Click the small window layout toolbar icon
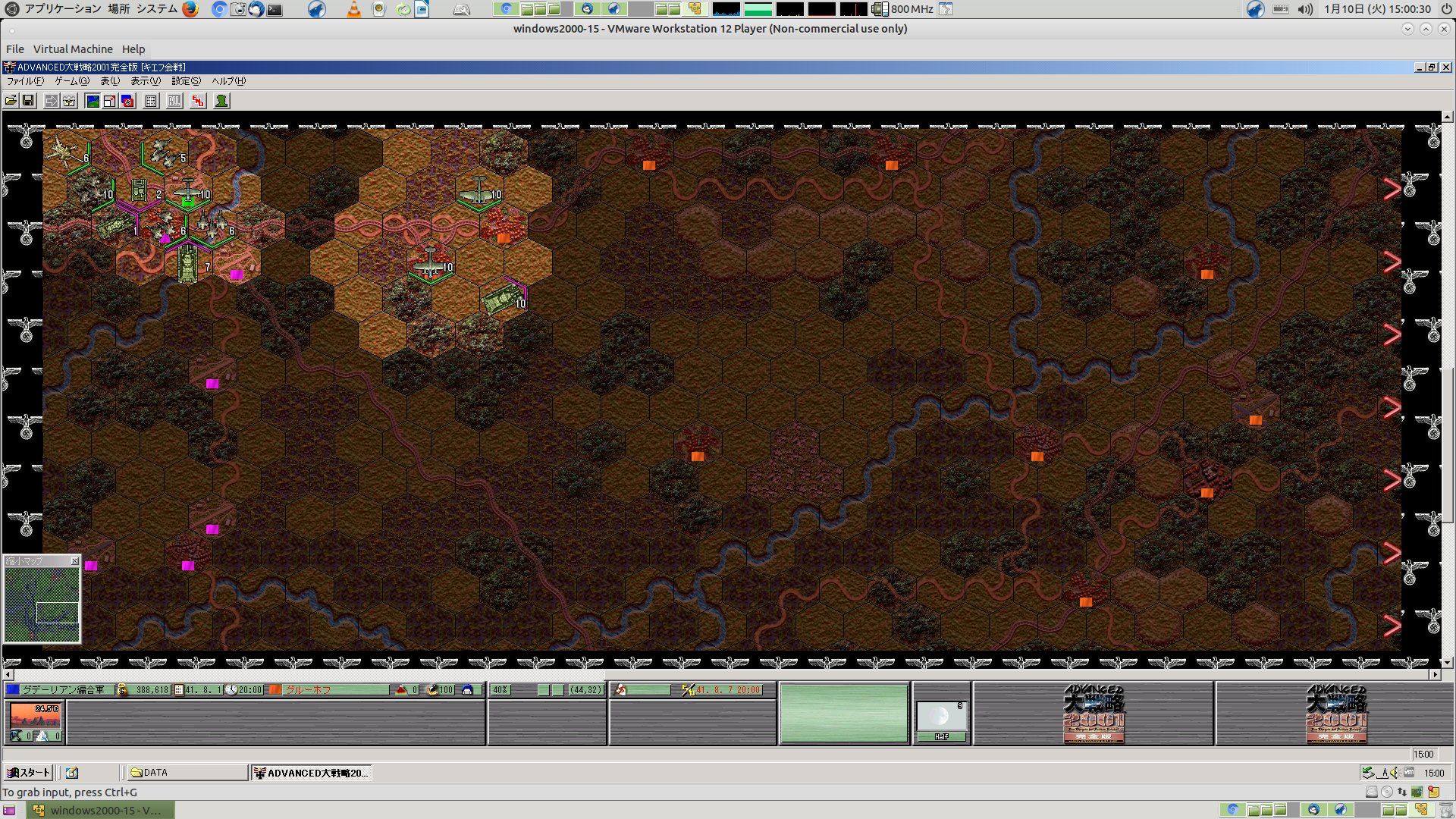 click(110, 101)
